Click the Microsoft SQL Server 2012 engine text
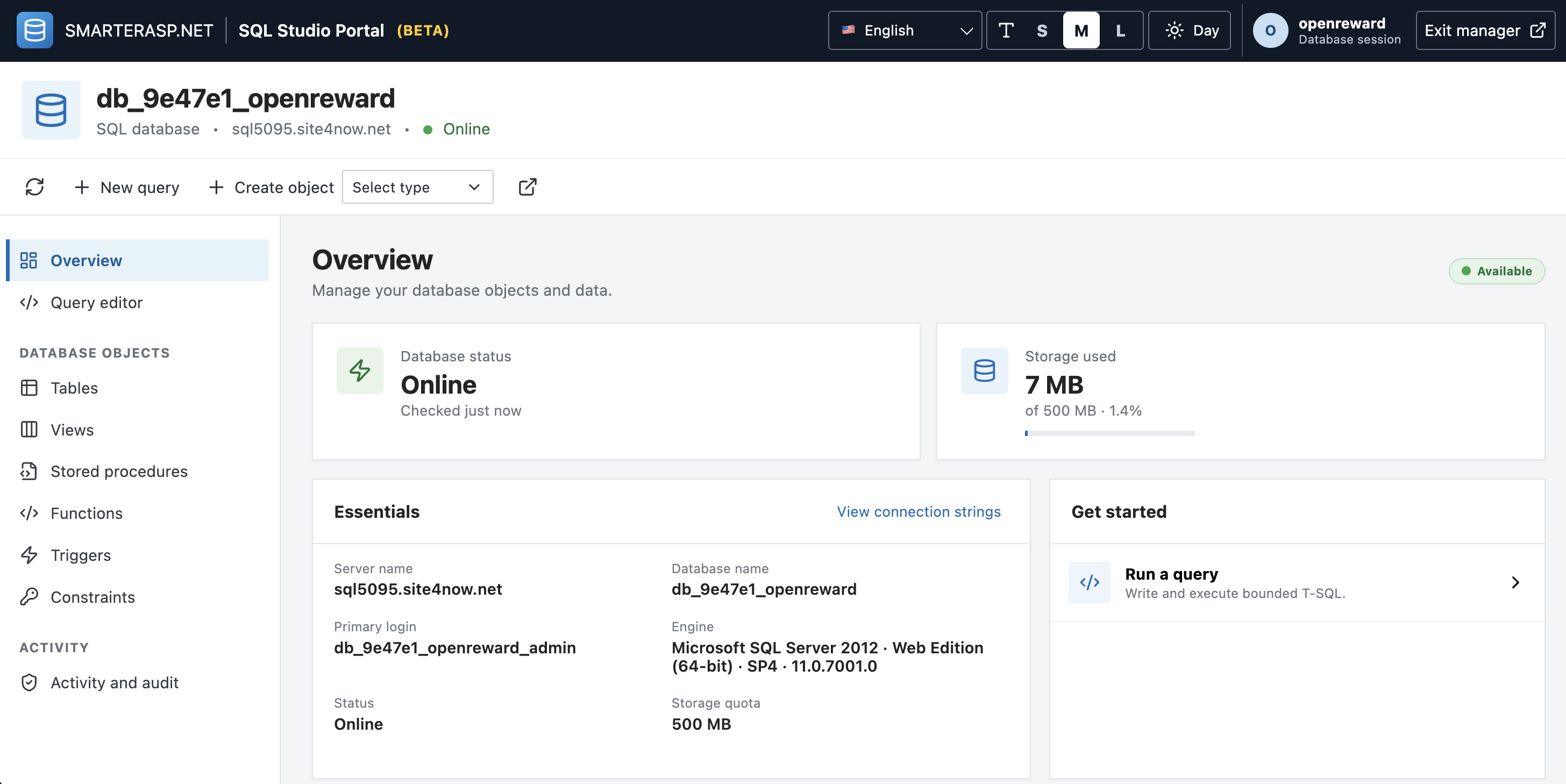 point(827,657)
